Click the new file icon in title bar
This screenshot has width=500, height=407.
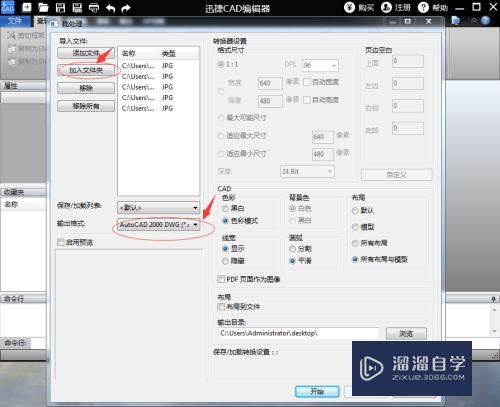click(26, 7)
